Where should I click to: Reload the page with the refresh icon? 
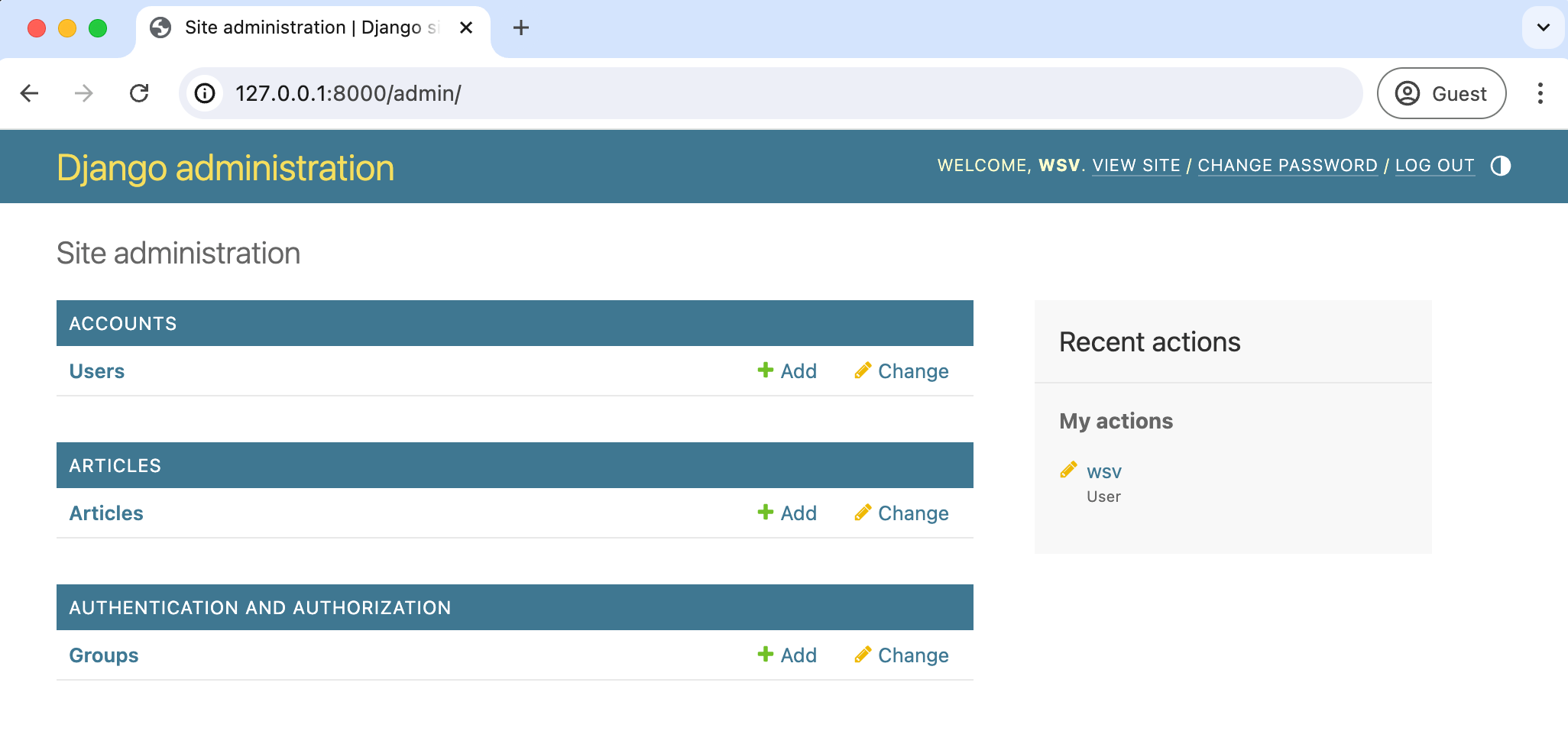[139, 93]
